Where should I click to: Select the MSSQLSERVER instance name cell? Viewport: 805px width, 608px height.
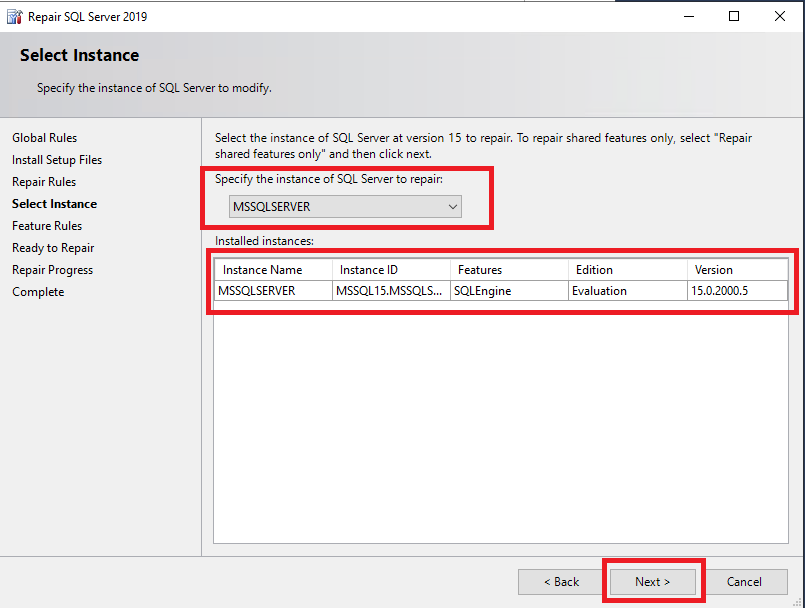tap(273, 291)
